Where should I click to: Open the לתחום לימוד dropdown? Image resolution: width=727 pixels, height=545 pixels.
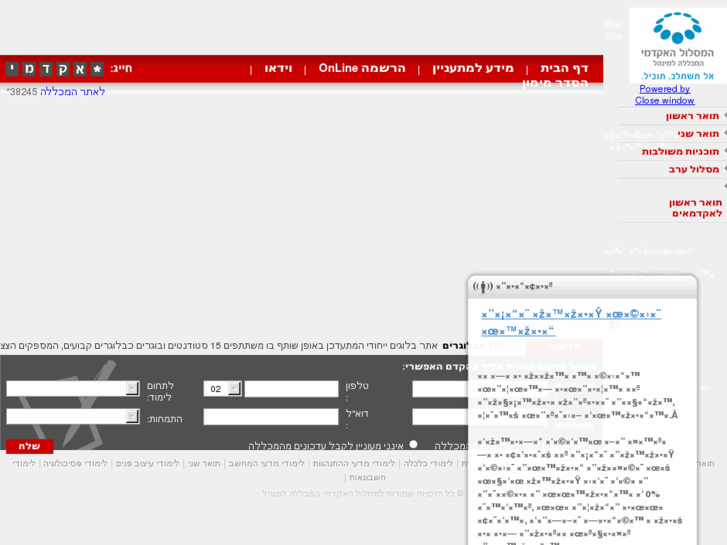pos(73,388)
